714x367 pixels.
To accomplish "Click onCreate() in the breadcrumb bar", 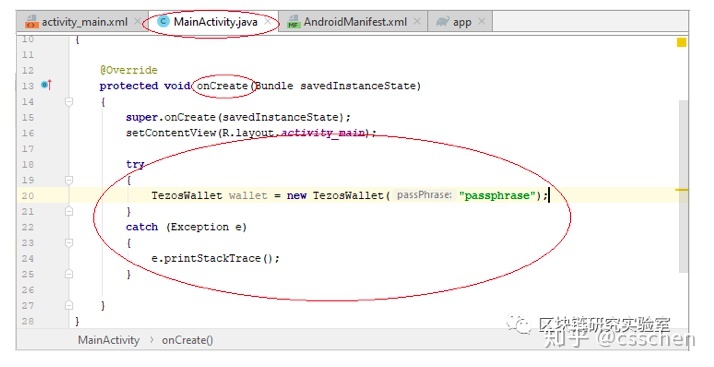I will tap(187, 340).
